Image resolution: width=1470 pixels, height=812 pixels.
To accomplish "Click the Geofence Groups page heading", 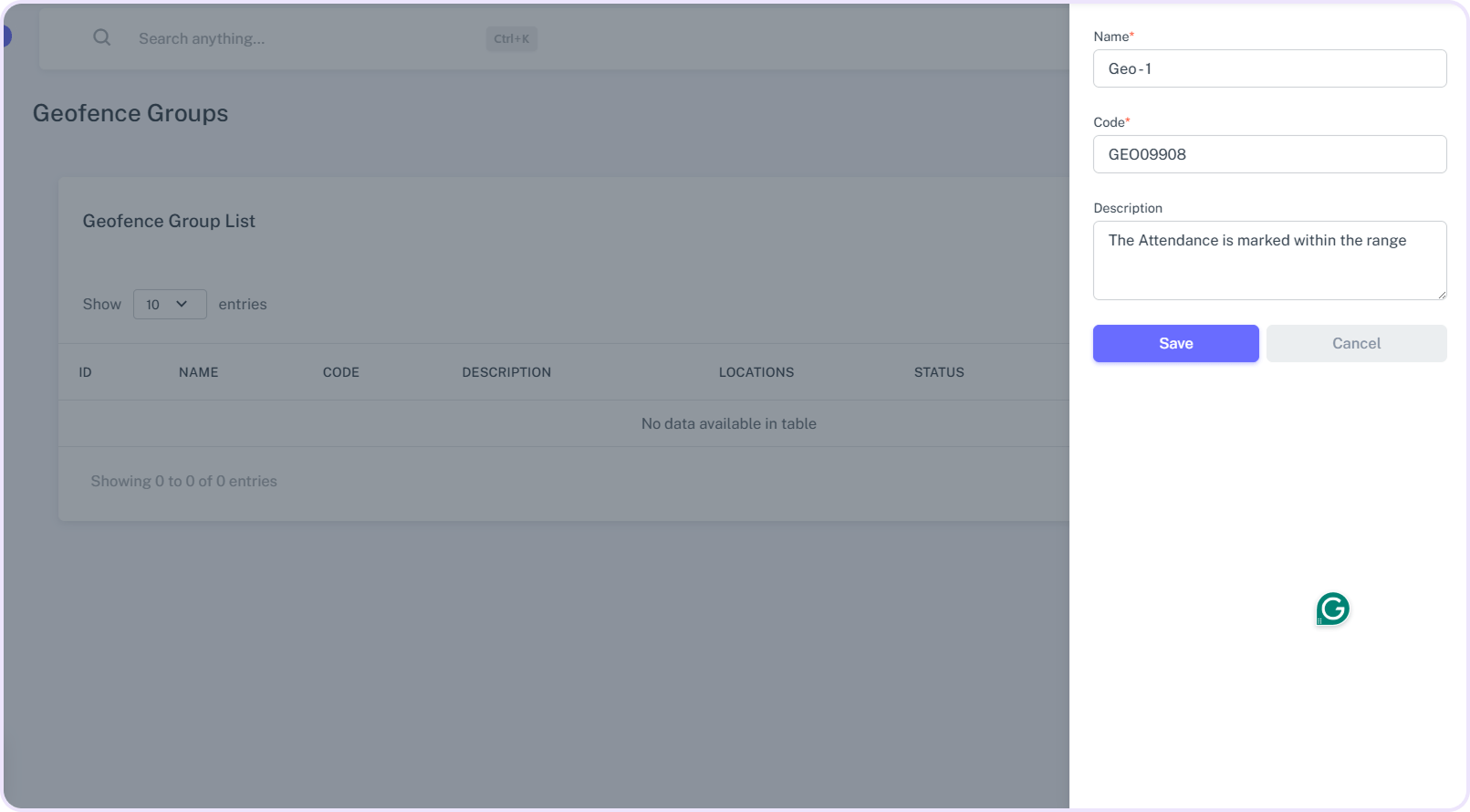I will point(130,113).
